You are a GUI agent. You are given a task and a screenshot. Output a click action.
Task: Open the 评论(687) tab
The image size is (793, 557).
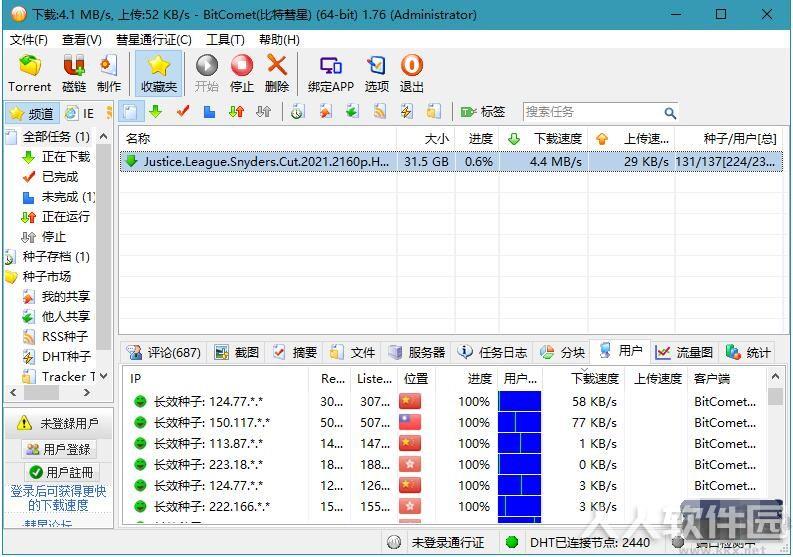click(x=164, y=352)
